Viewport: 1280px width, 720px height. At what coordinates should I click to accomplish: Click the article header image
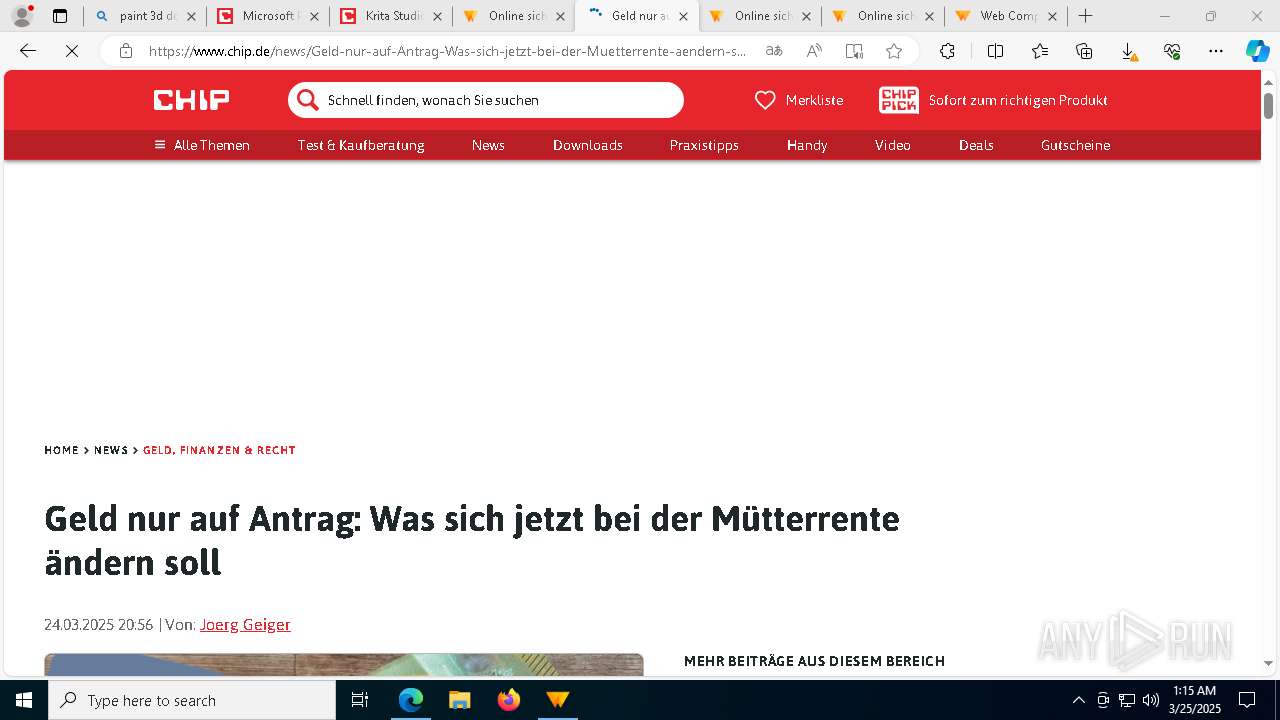[344, 665]
